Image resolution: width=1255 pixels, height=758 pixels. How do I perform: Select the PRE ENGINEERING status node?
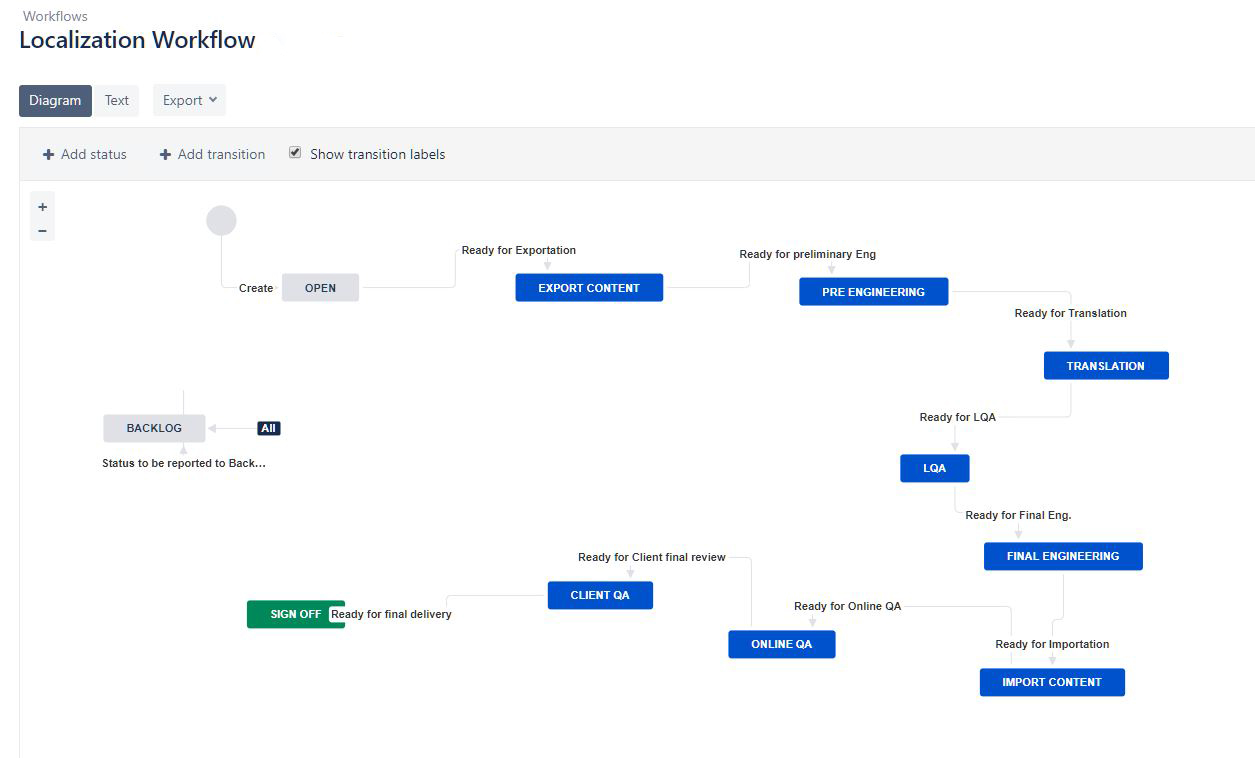[873, 291]
